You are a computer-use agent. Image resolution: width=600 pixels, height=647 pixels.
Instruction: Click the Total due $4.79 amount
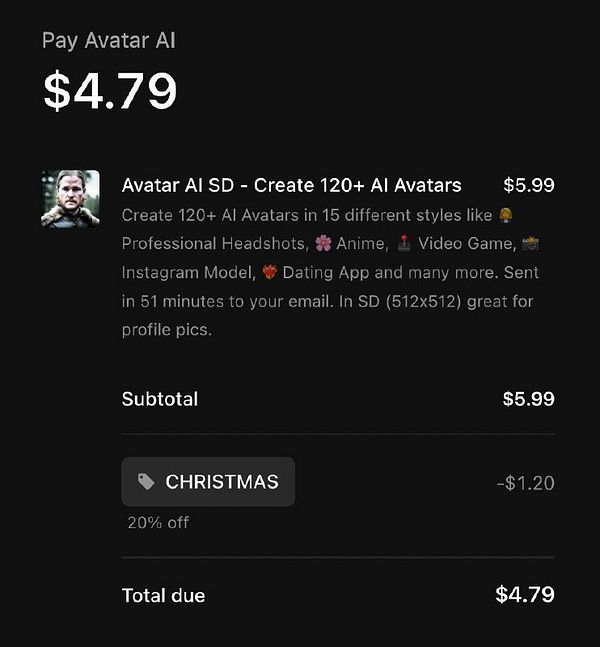(525, 595)
